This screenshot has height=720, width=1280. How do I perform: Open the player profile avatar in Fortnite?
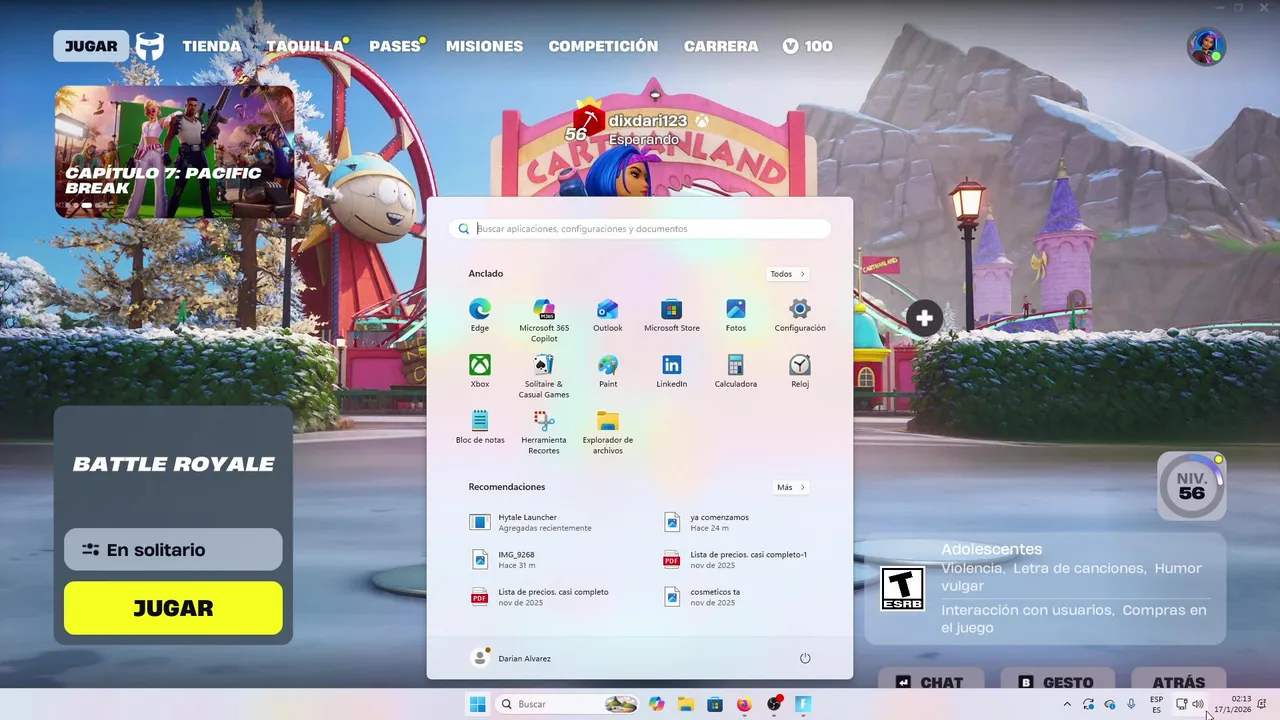[1206, 46]
